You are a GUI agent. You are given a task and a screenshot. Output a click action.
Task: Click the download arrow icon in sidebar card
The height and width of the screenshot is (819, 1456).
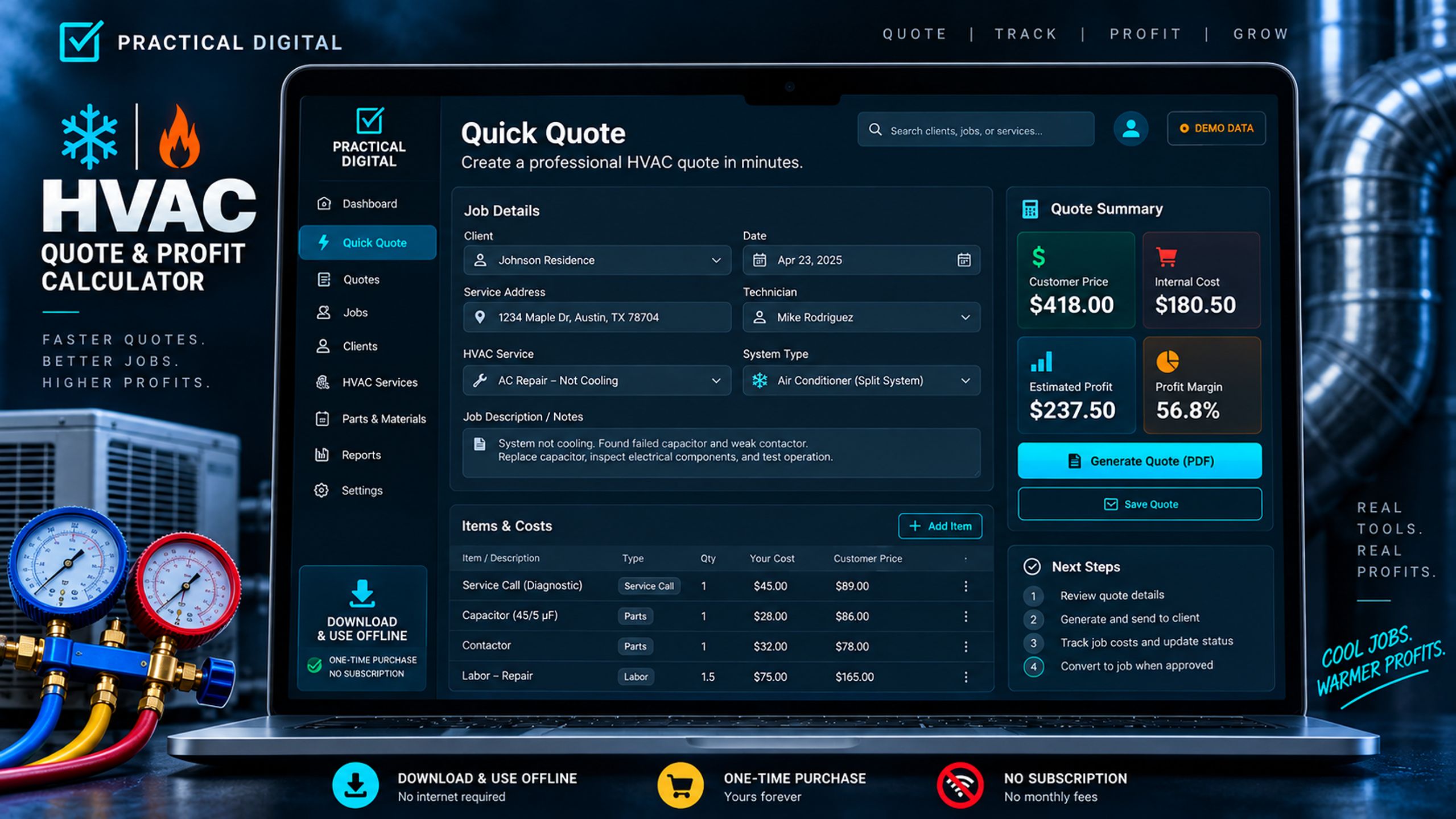coord(362,594)
